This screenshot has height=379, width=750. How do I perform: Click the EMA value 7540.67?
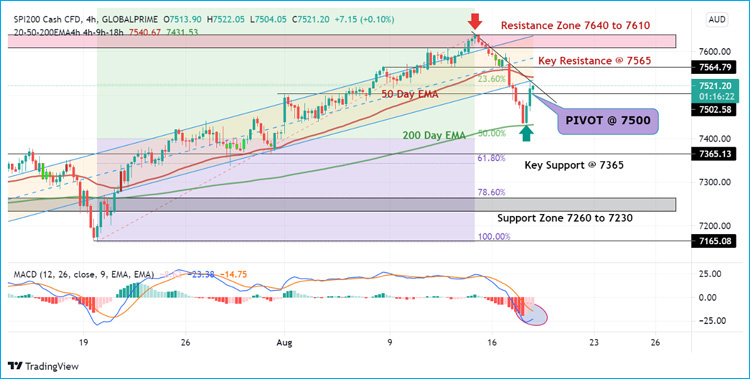pyautogui.click(x=146, y=32)
